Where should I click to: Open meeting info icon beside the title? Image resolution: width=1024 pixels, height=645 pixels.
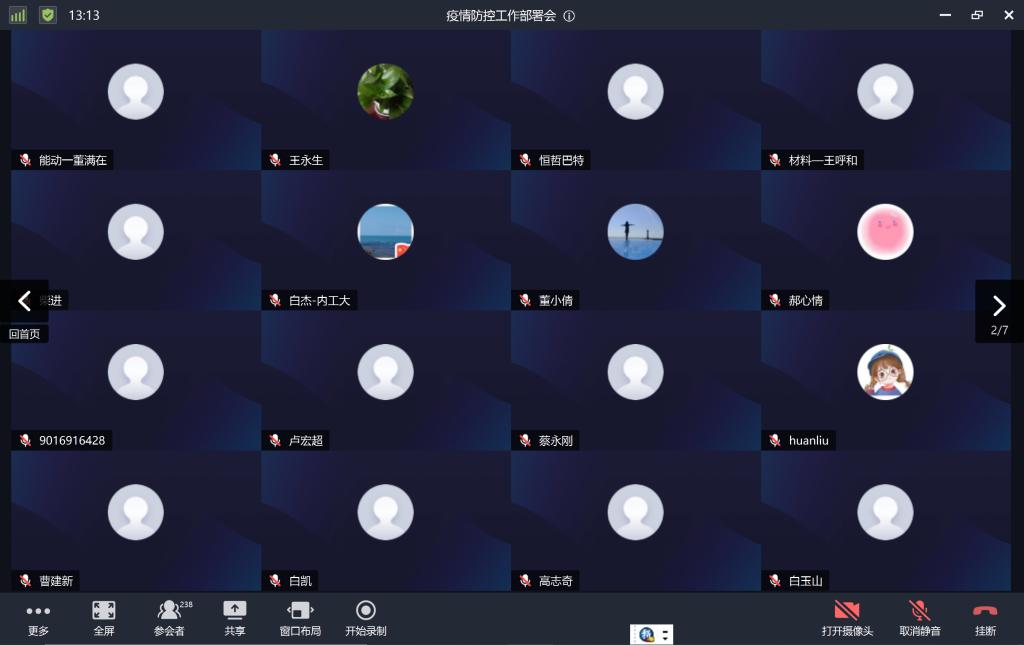coord(569,16)
